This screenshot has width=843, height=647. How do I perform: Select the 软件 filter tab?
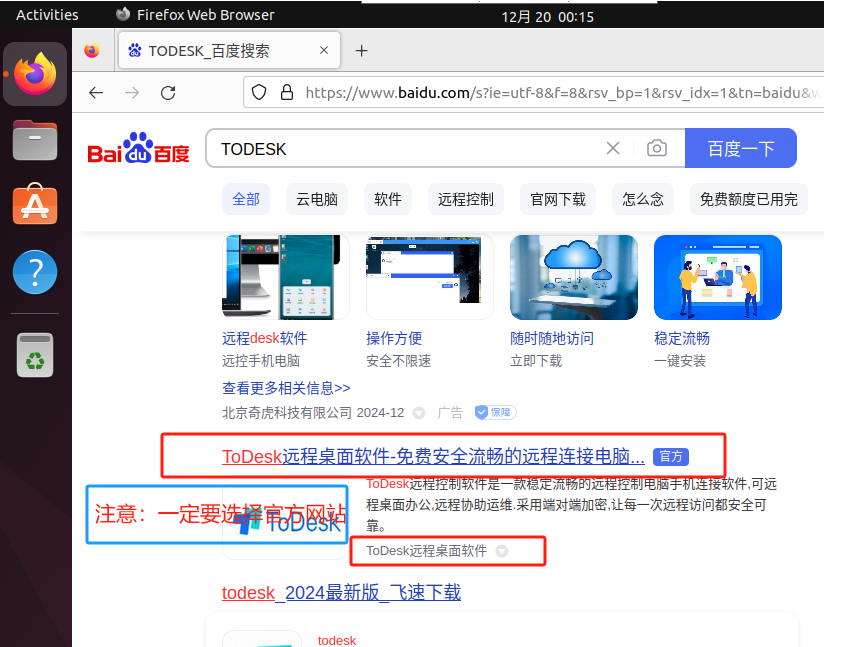[388, 200]
